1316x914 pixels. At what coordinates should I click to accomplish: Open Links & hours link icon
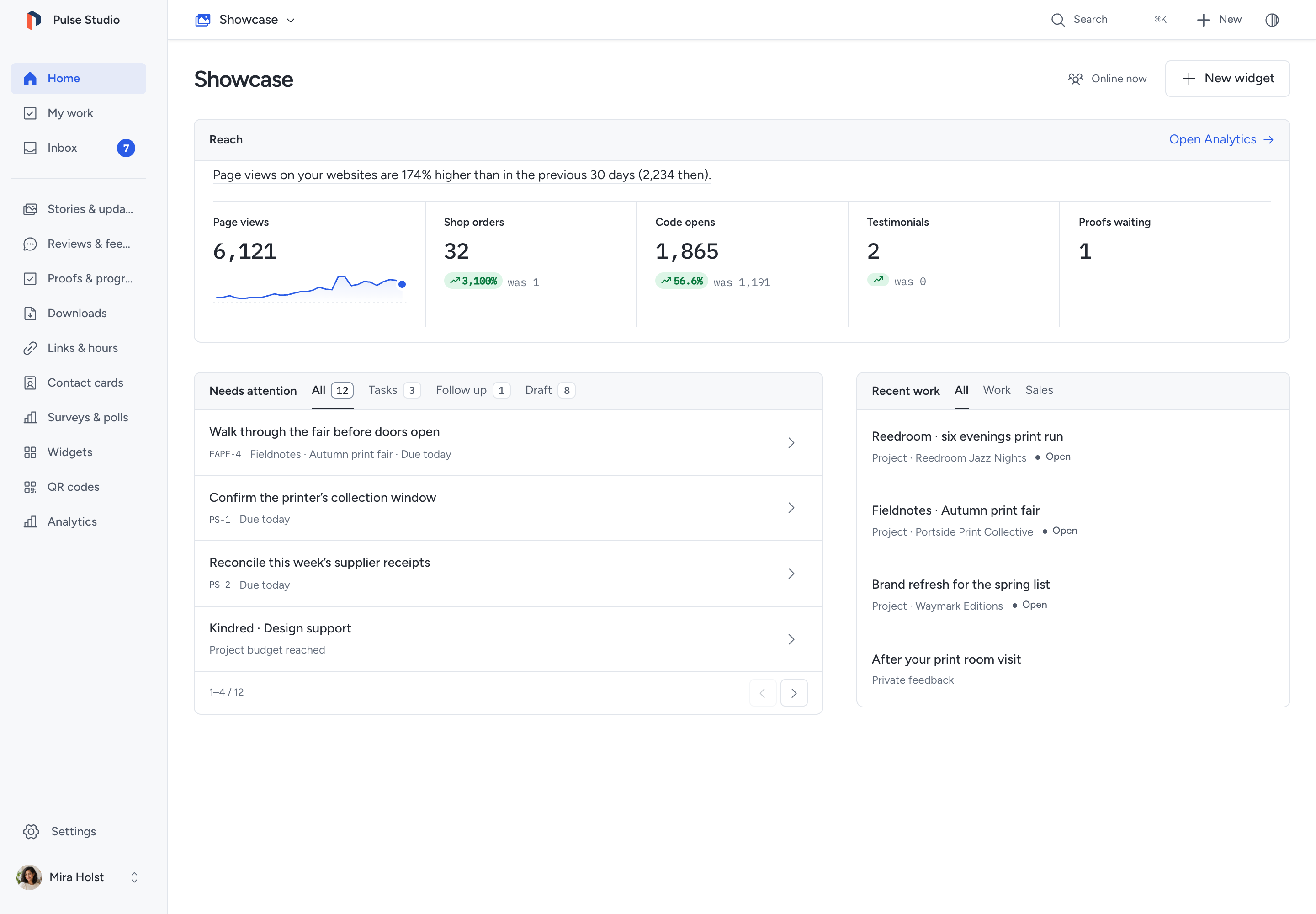pyautogui.click(x=30, y=348)
